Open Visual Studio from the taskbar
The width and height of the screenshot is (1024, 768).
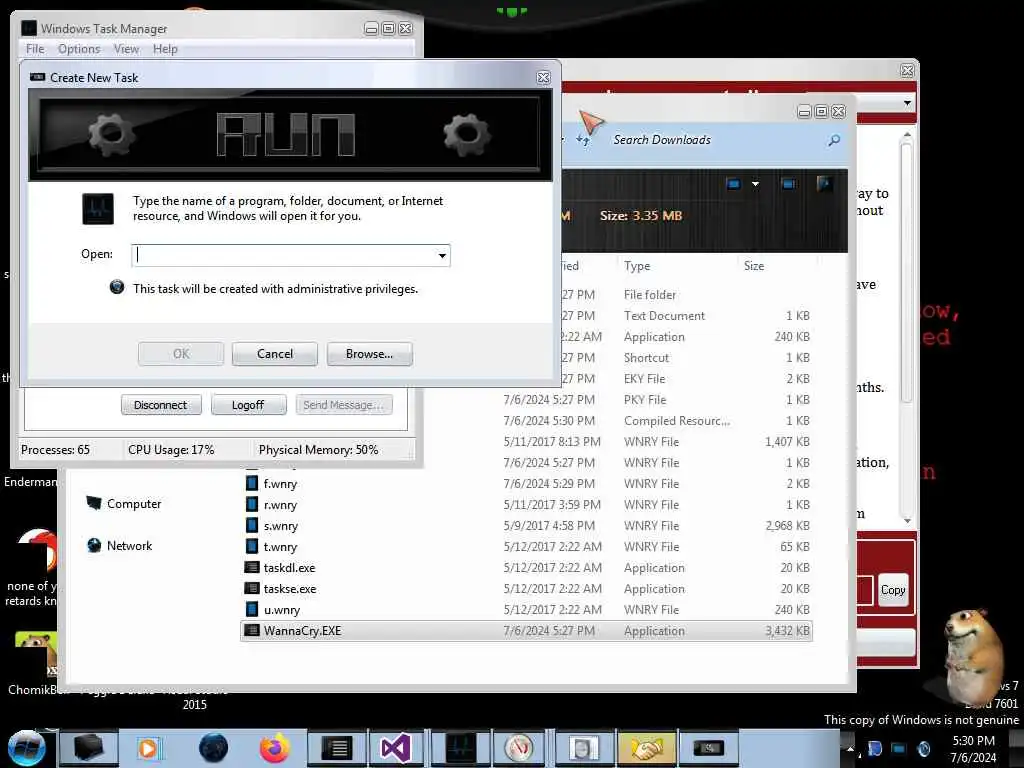[x=396, y=748]
